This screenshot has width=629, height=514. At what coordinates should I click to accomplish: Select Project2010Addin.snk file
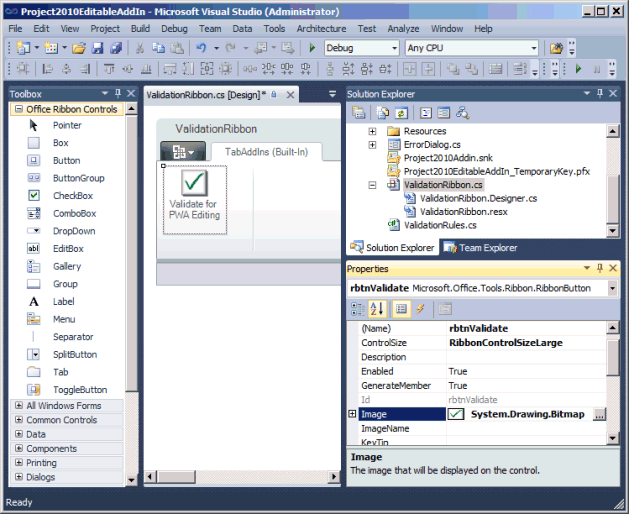pyautogui.click(x=448, y=158)
